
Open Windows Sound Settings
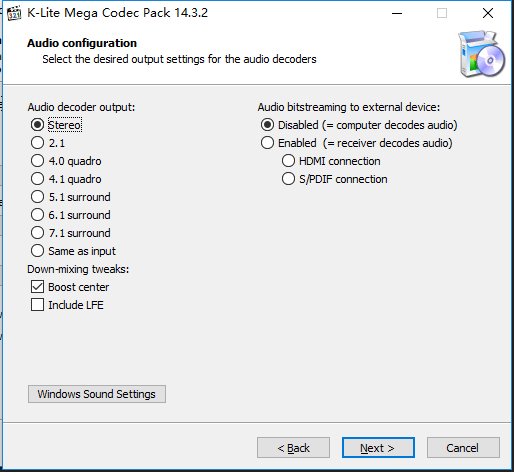click(x=97, y=394)
